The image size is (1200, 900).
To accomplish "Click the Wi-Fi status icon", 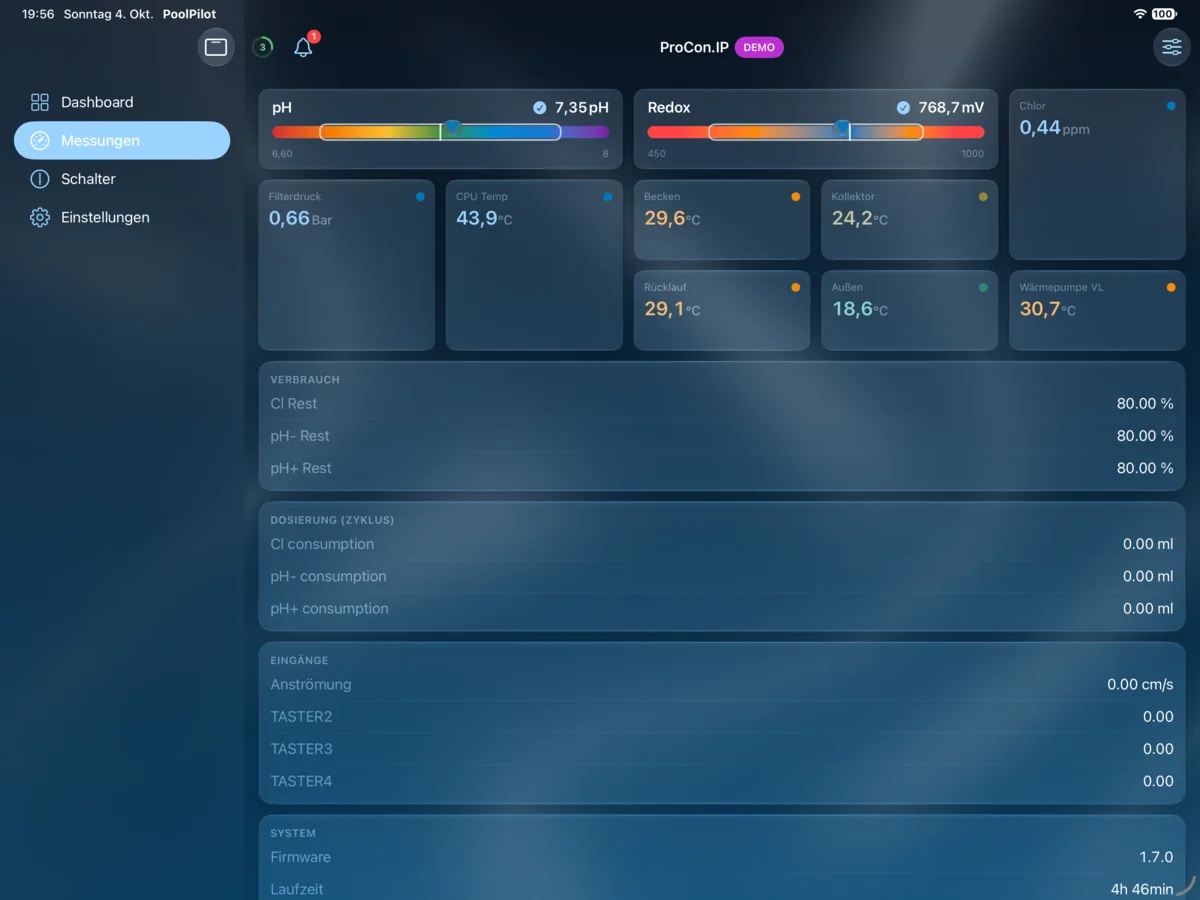I will (1140, 14).
